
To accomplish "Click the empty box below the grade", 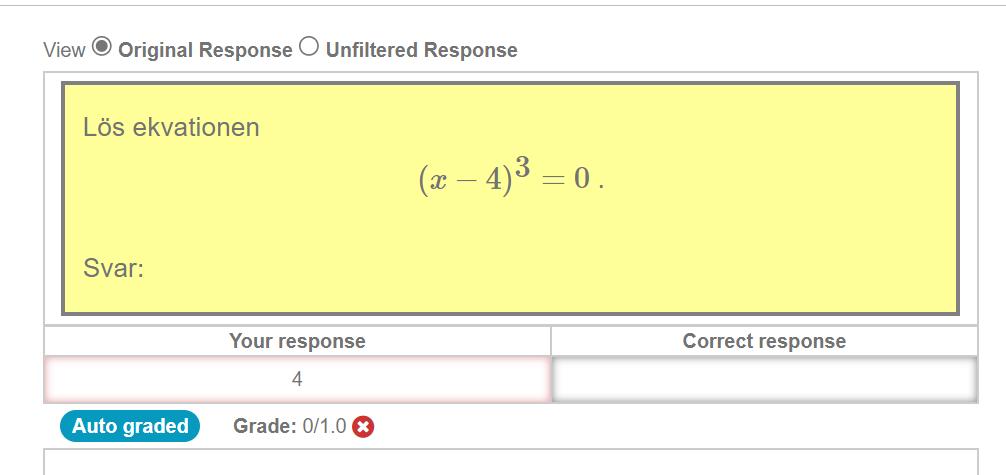I will pos(510,462).
